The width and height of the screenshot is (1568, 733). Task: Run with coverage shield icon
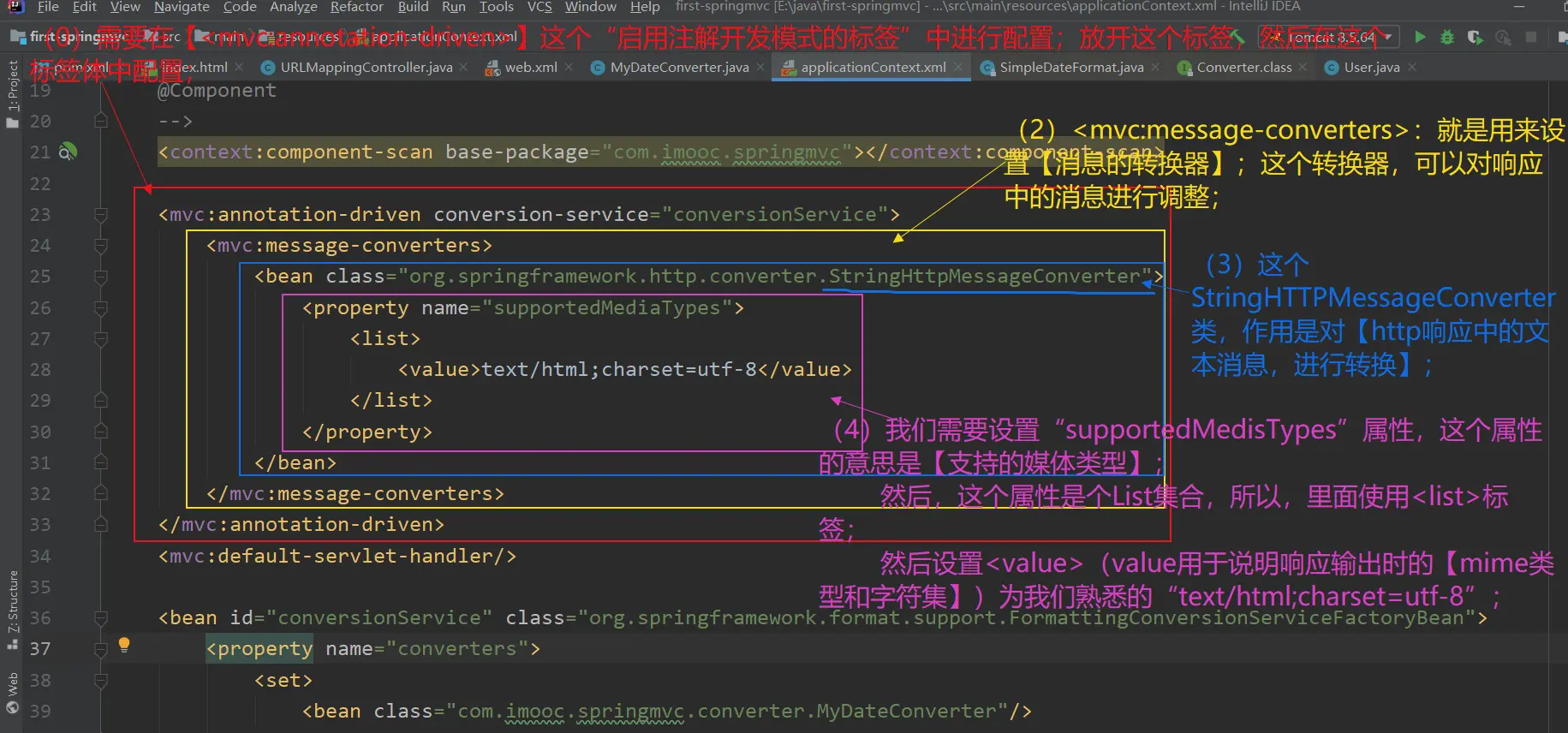click(x=1475, y=37)
